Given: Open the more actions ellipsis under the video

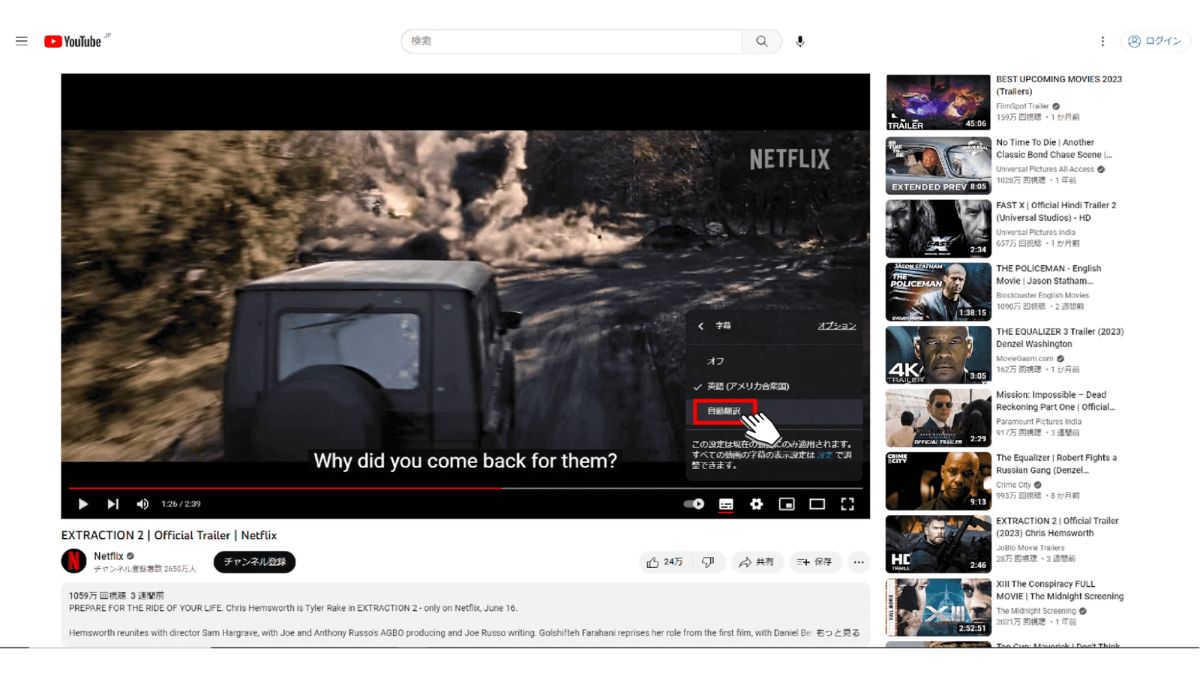Looking at the screenshot, I should click(858, 562).
